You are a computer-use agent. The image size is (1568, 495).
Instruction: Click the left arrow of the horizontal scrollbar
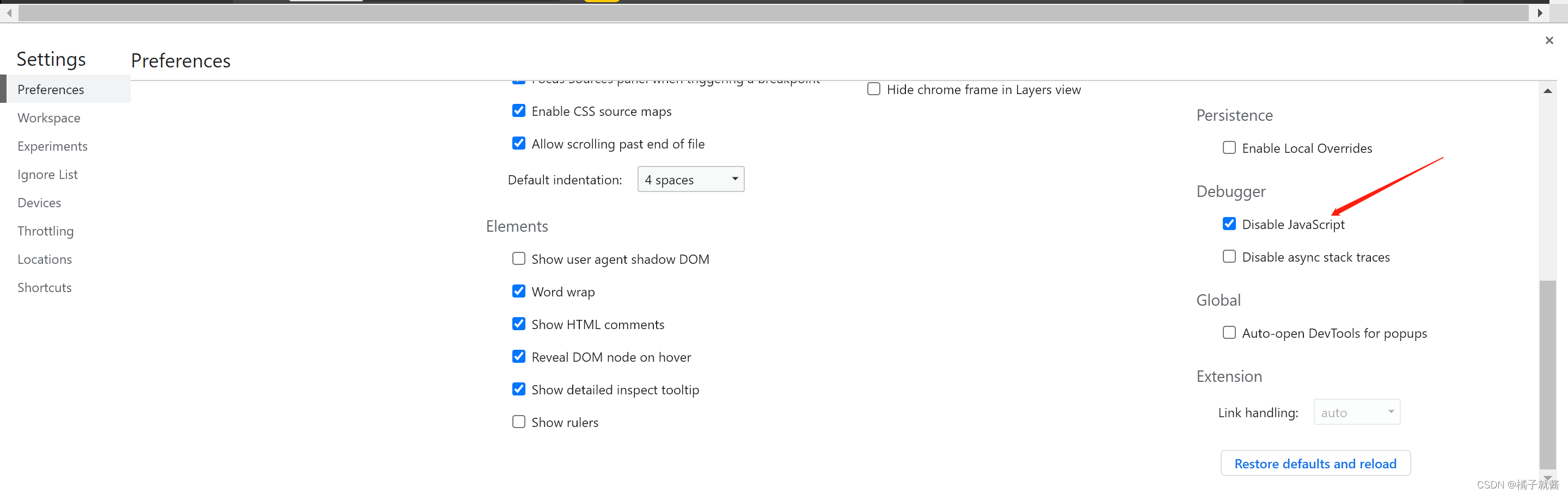point(9,13)
